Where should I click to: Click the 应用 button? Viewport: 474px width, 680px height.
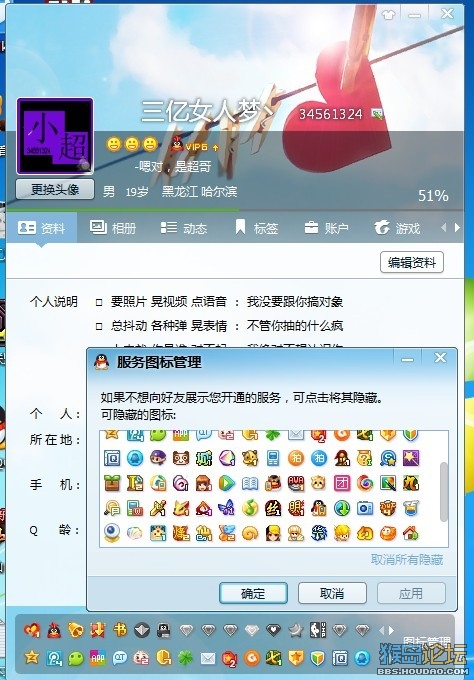click(x=411, y=593)
